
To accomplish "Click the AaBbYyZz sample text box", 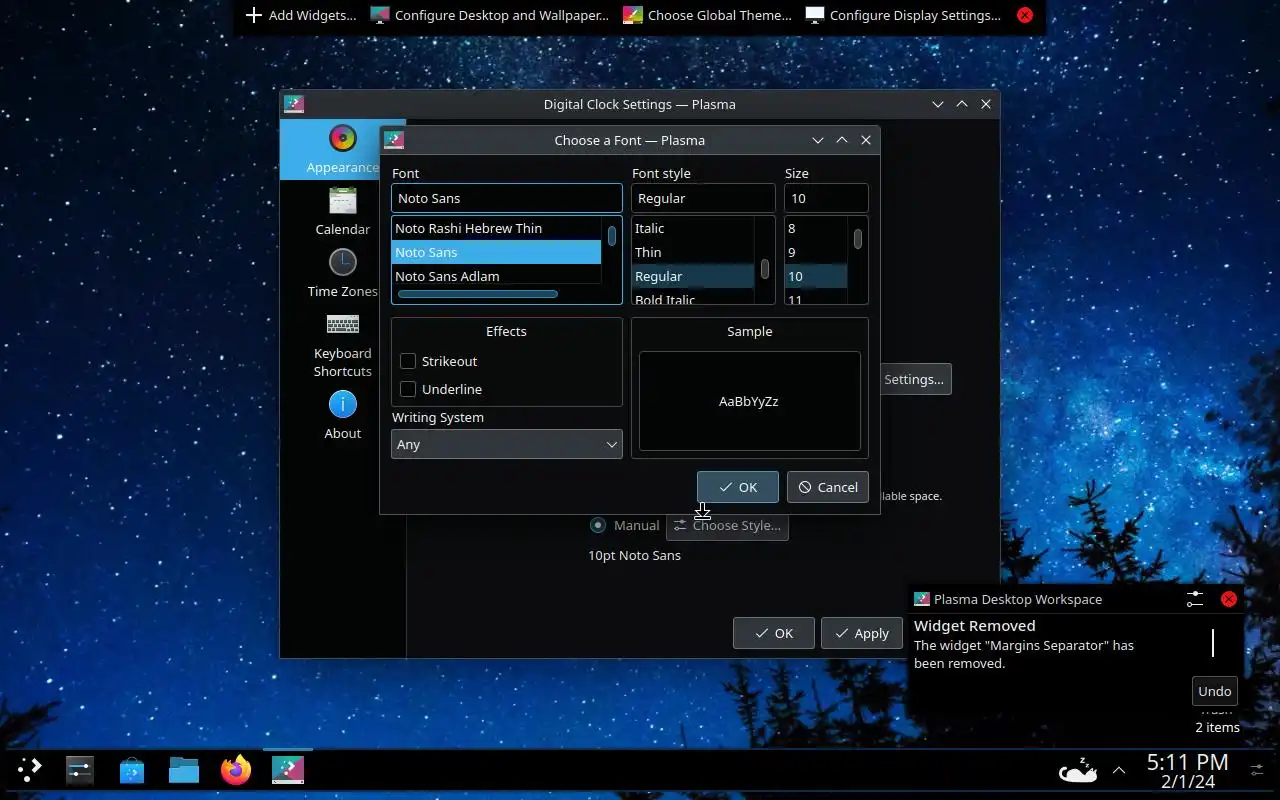I will point(750,401).
